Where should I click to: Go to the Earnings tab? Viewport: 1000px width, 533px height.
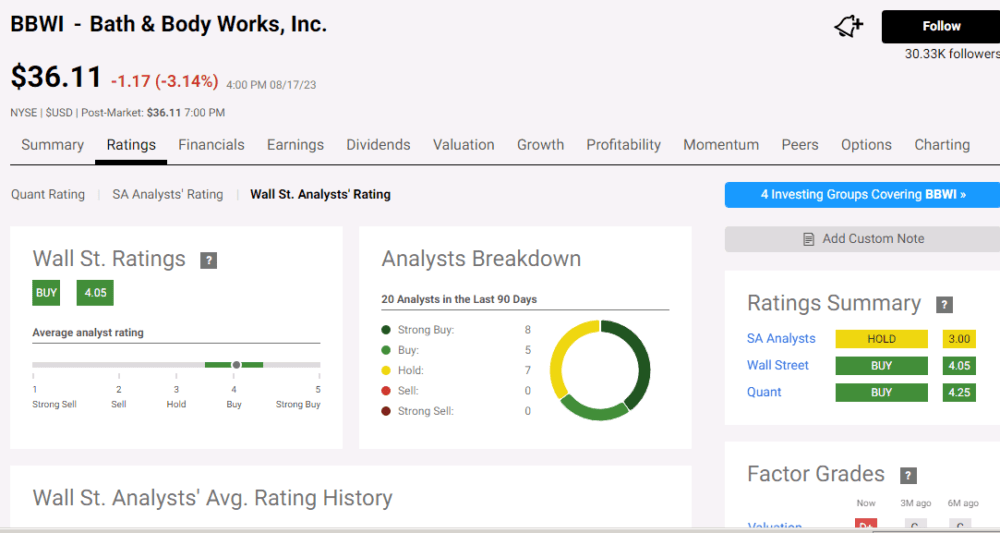pos(295,145)
